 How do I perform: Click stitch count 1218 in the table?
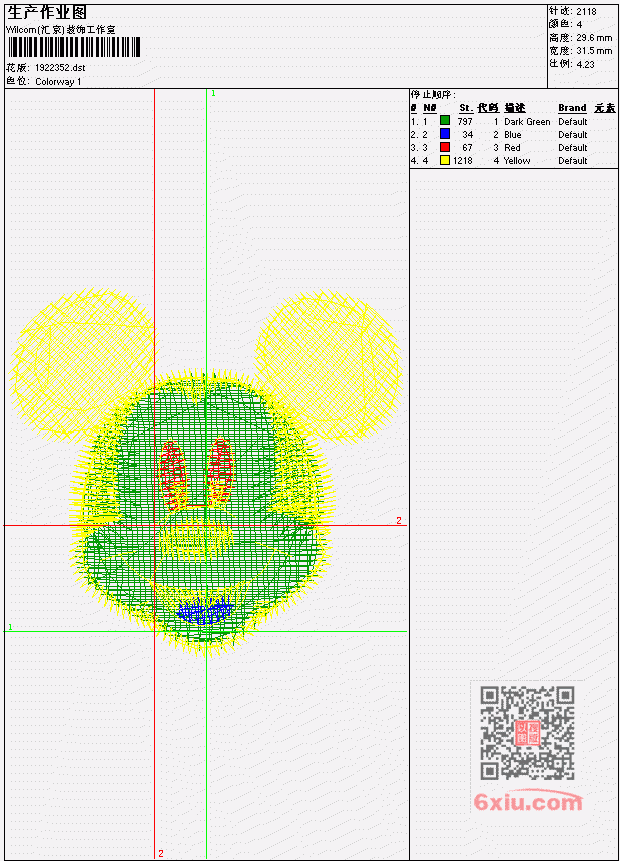[x=462, y=161]
